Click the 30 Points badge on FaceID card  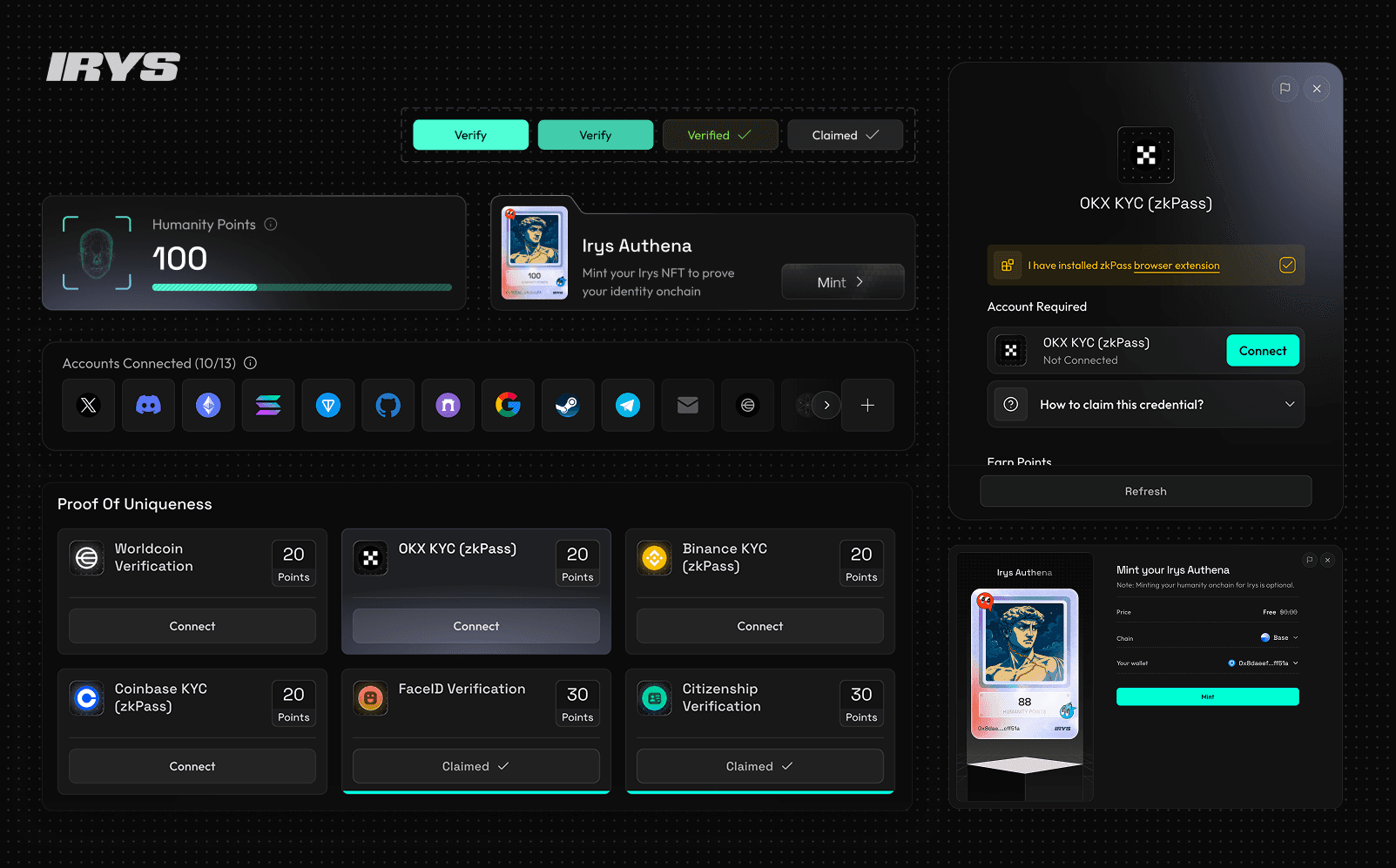coord(577,703)
